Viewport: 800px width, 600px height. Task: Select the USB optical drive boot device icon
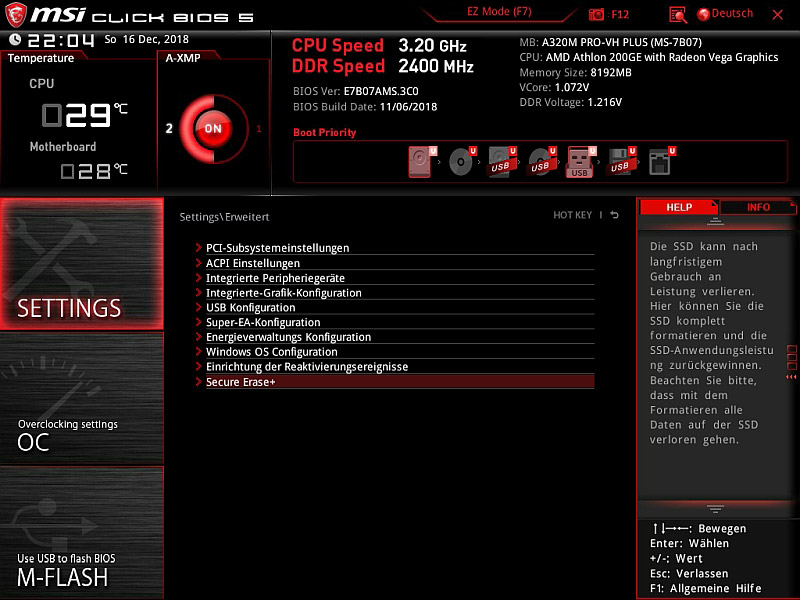(x=542, y=162)
